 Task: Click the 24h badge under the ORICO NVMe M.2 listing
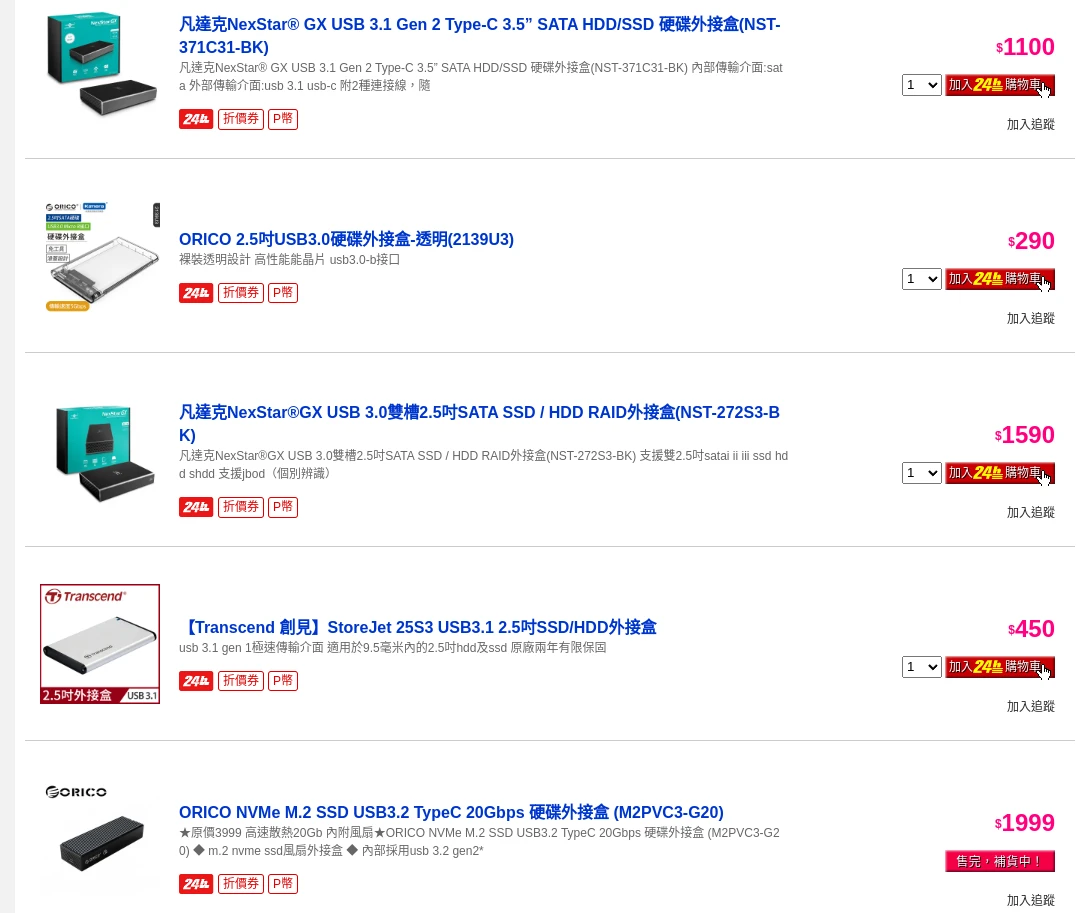195,884
